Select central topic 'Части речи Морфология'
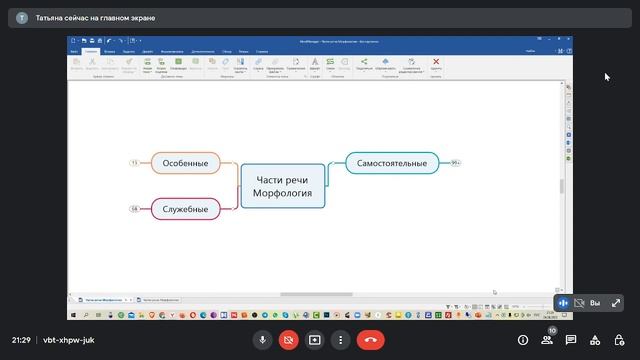Screen dimensions: 640x360 point(282,186)
